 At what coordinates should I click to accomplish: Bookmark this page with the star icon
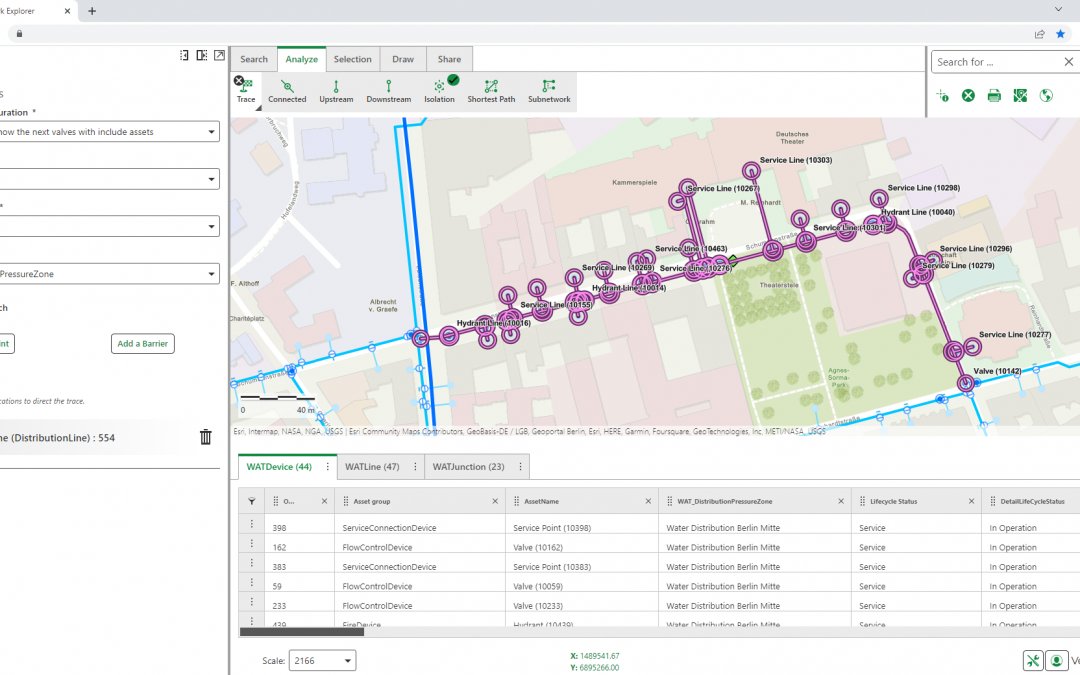point(1060,34)
